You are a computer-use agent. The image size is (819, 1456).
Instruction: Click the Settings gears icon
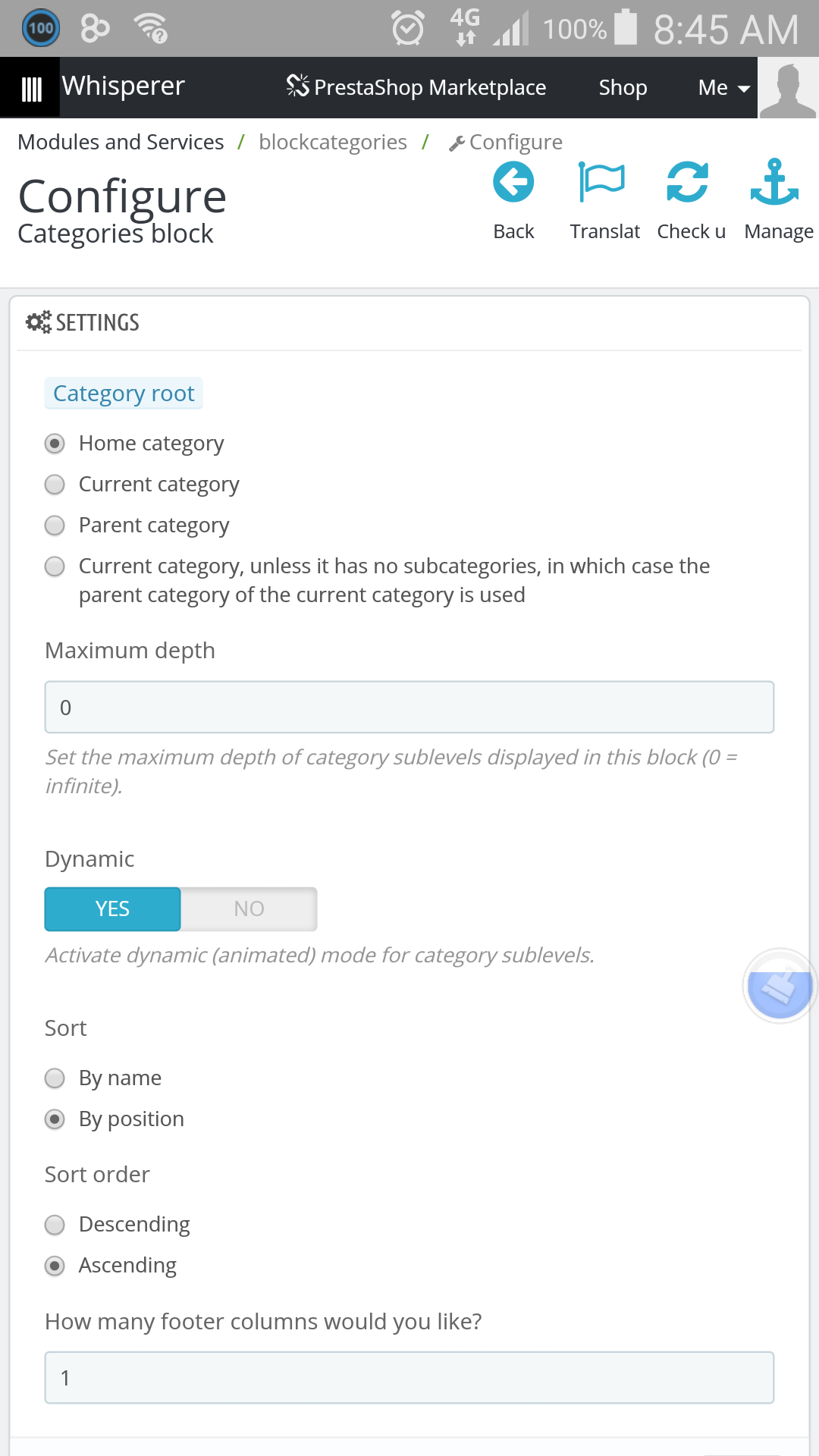(x=38, y=322)
